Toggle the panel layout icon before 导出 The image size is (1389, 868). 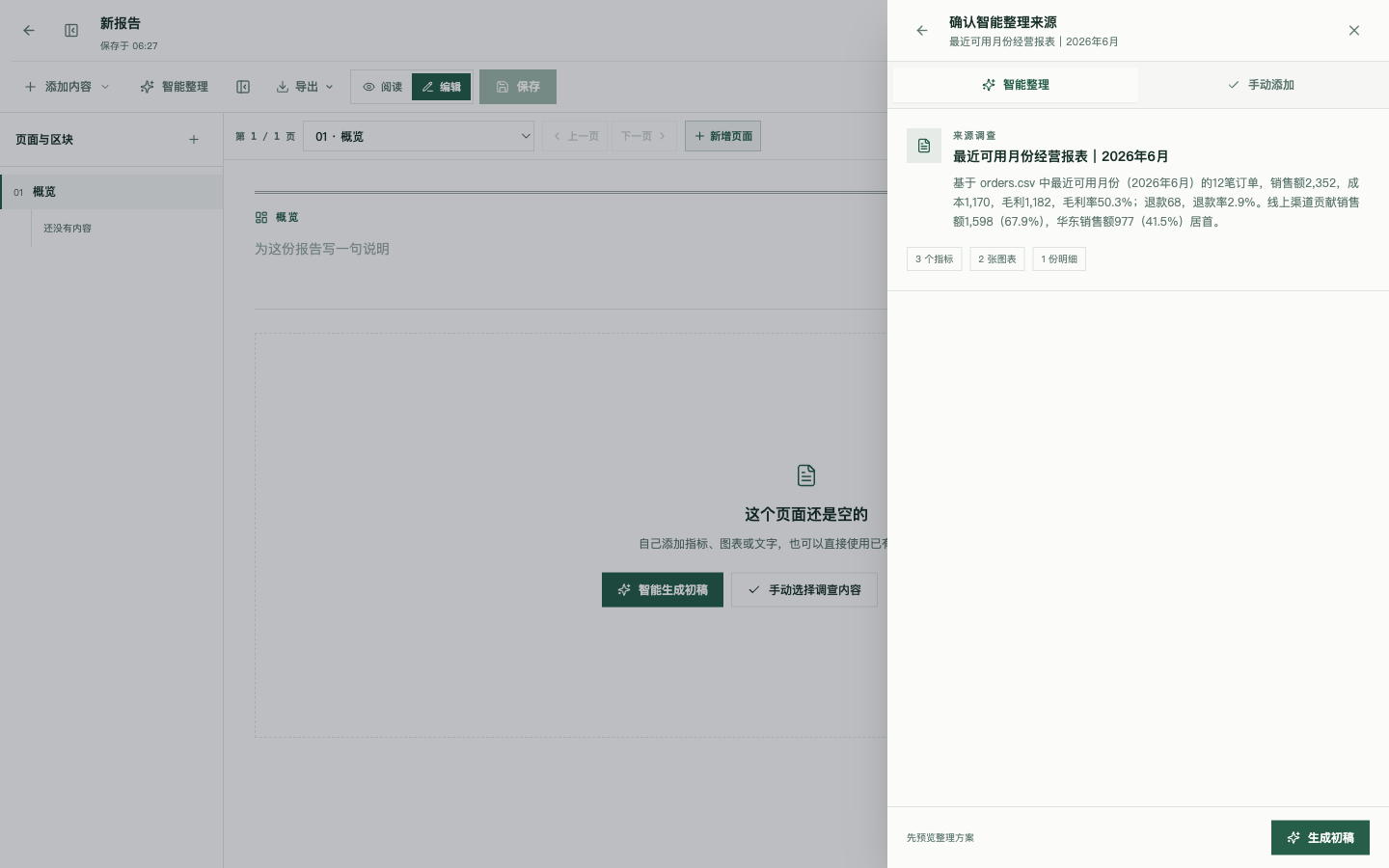(243, 87)
